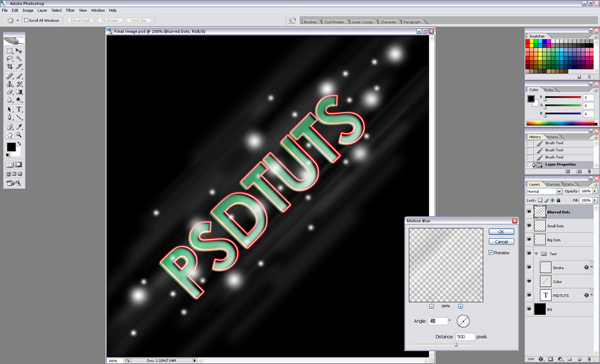Hide the Color layer
The image size is (600, 364).
click(529, 281)
